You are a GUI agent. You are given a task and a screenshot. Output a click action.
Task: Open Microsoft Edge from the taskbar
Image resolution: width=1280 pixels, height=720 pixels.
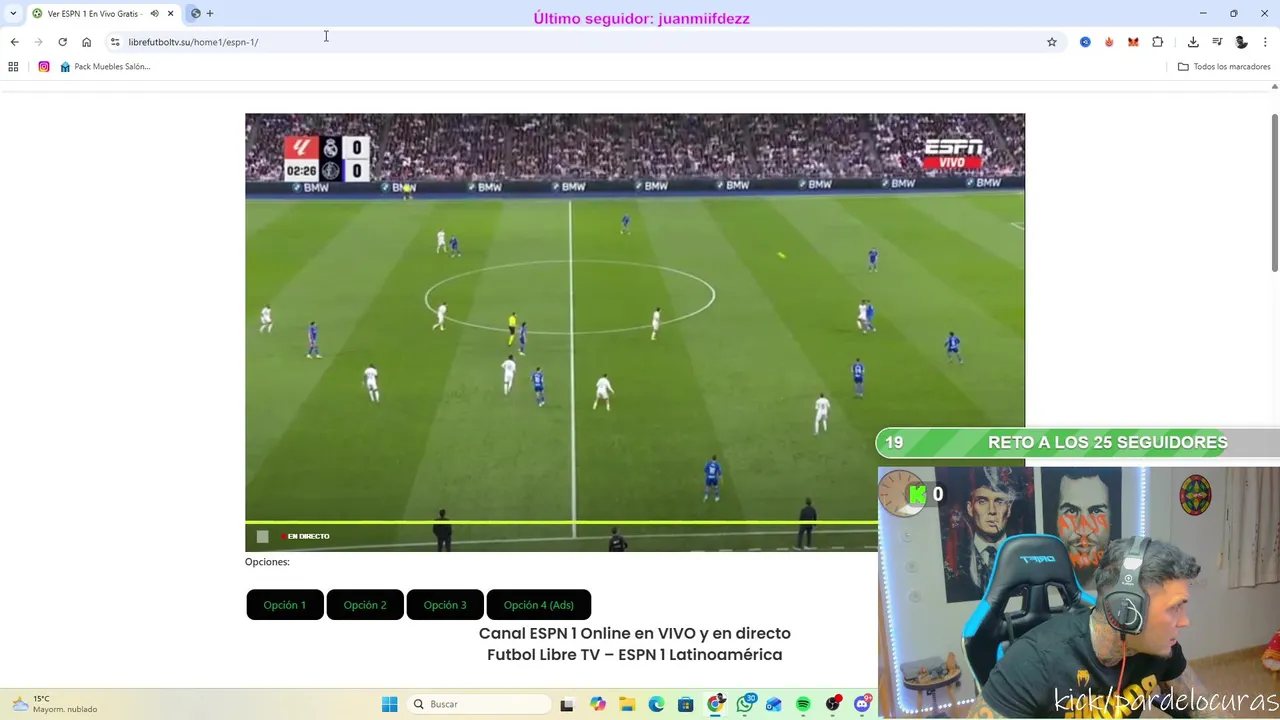pyautogui.click(x=656, y=704)
